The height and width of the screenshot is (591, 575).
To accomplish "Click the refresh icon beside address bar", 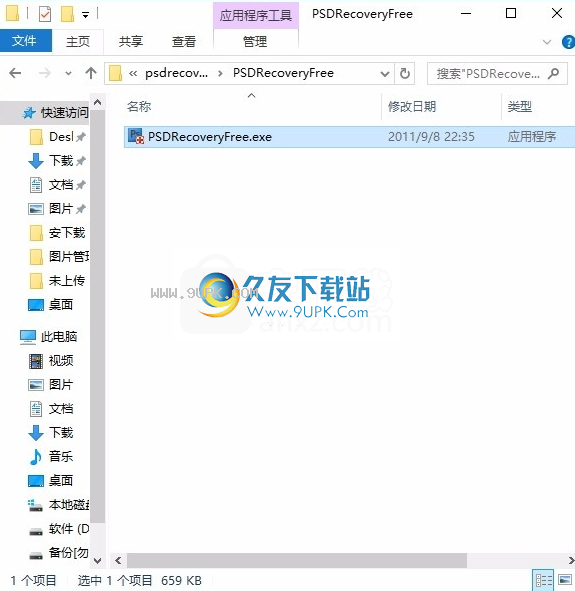I will (x=405, y=73).
